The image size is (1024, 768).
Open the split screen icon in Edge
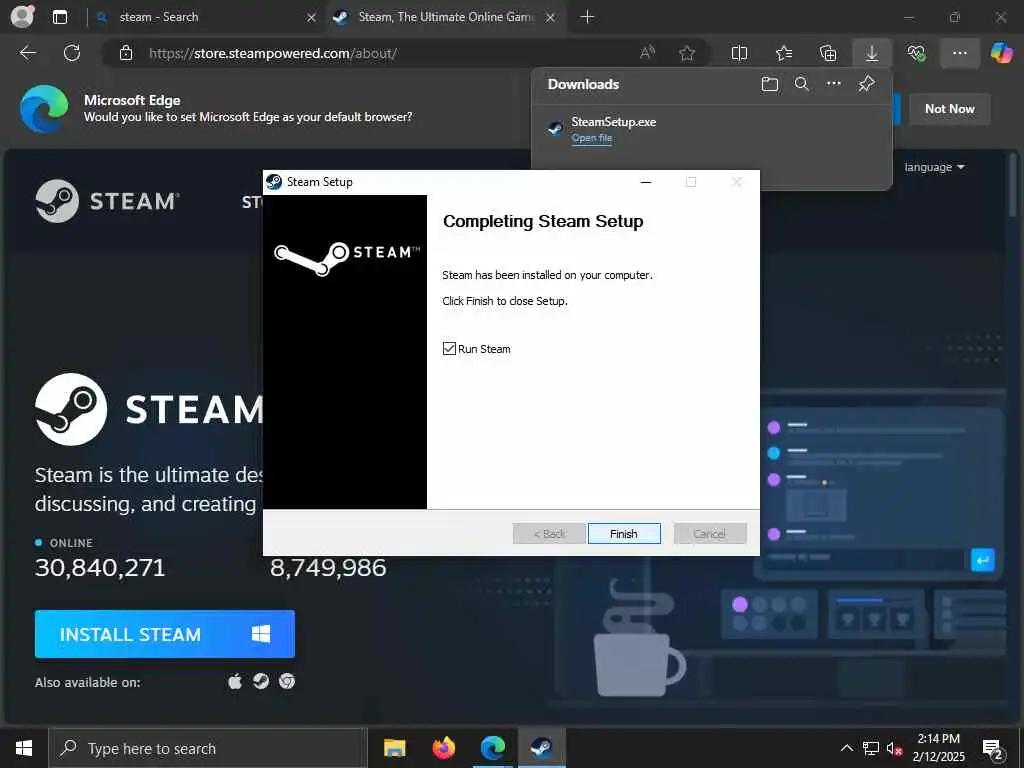[739, 53]
